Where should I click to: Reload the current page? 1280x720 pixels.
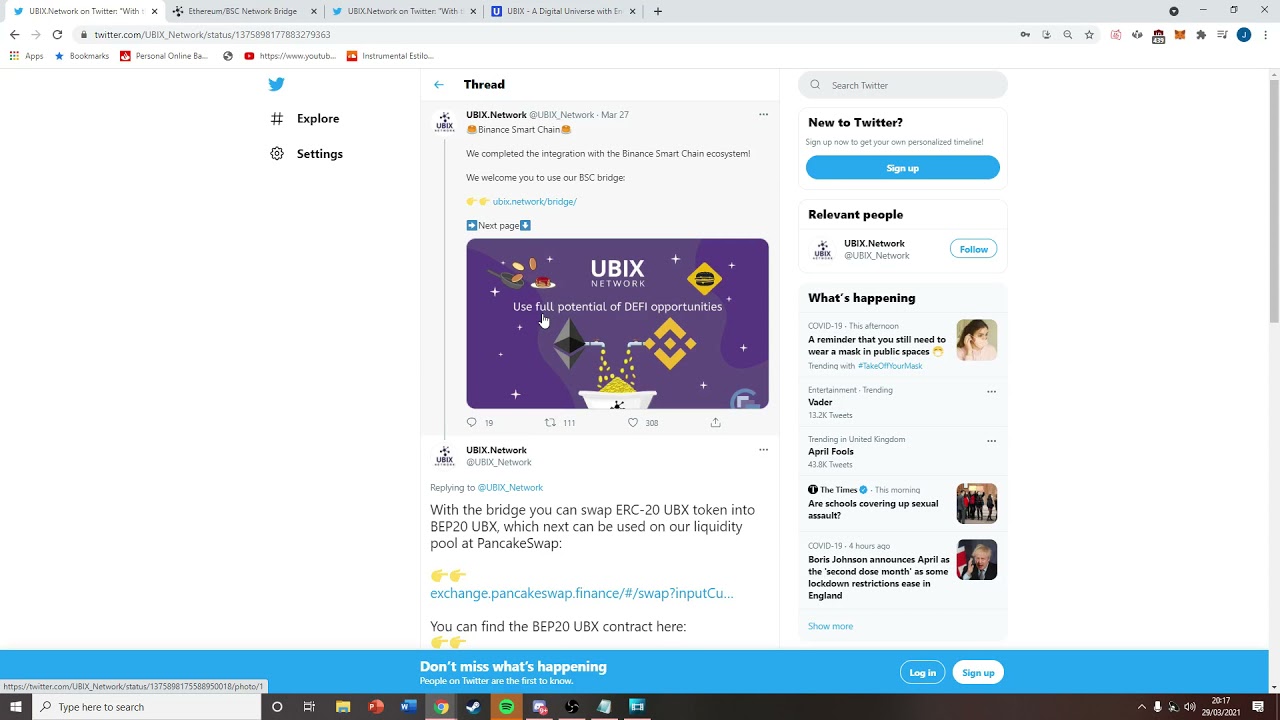tap(57, 34)
